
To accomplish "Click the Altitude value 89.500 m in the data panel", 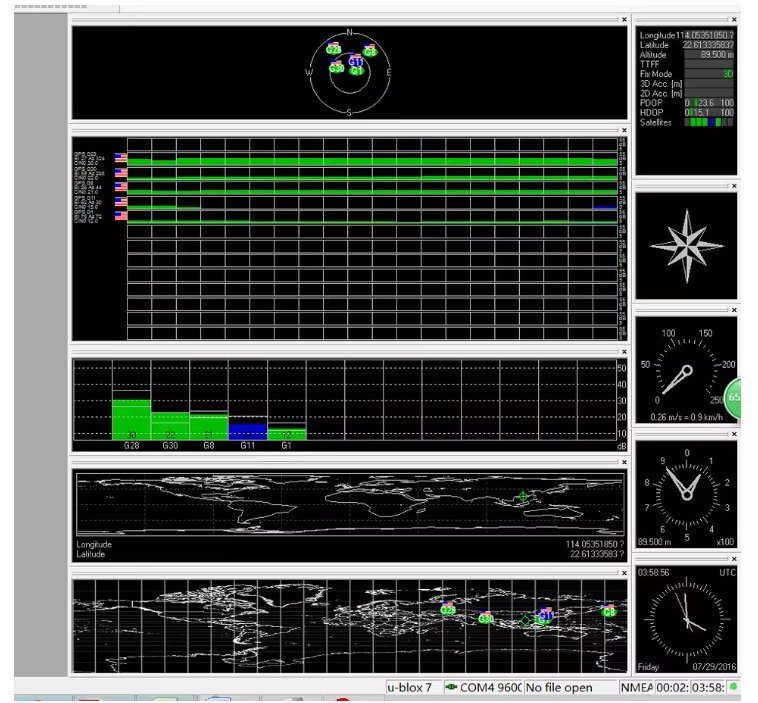I will [x=709, y=55].
